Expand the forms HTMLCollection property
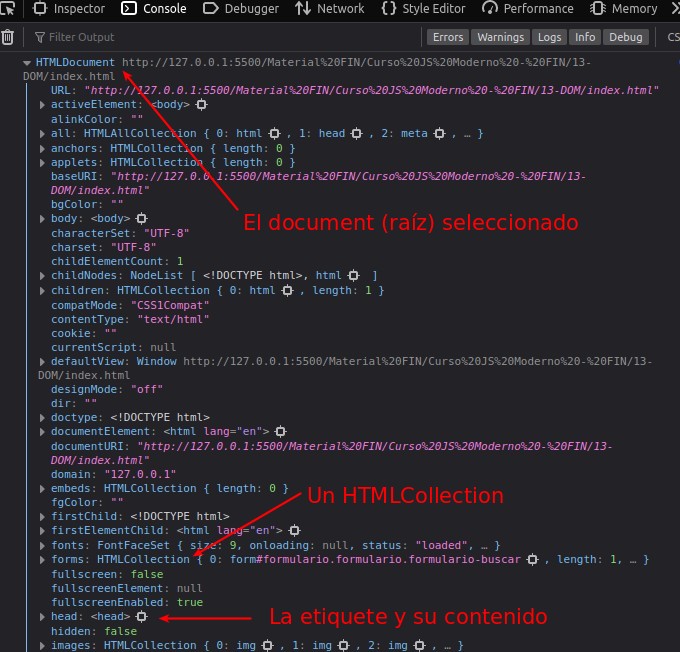This screenshot has width=680, height=652. (42, 560)
